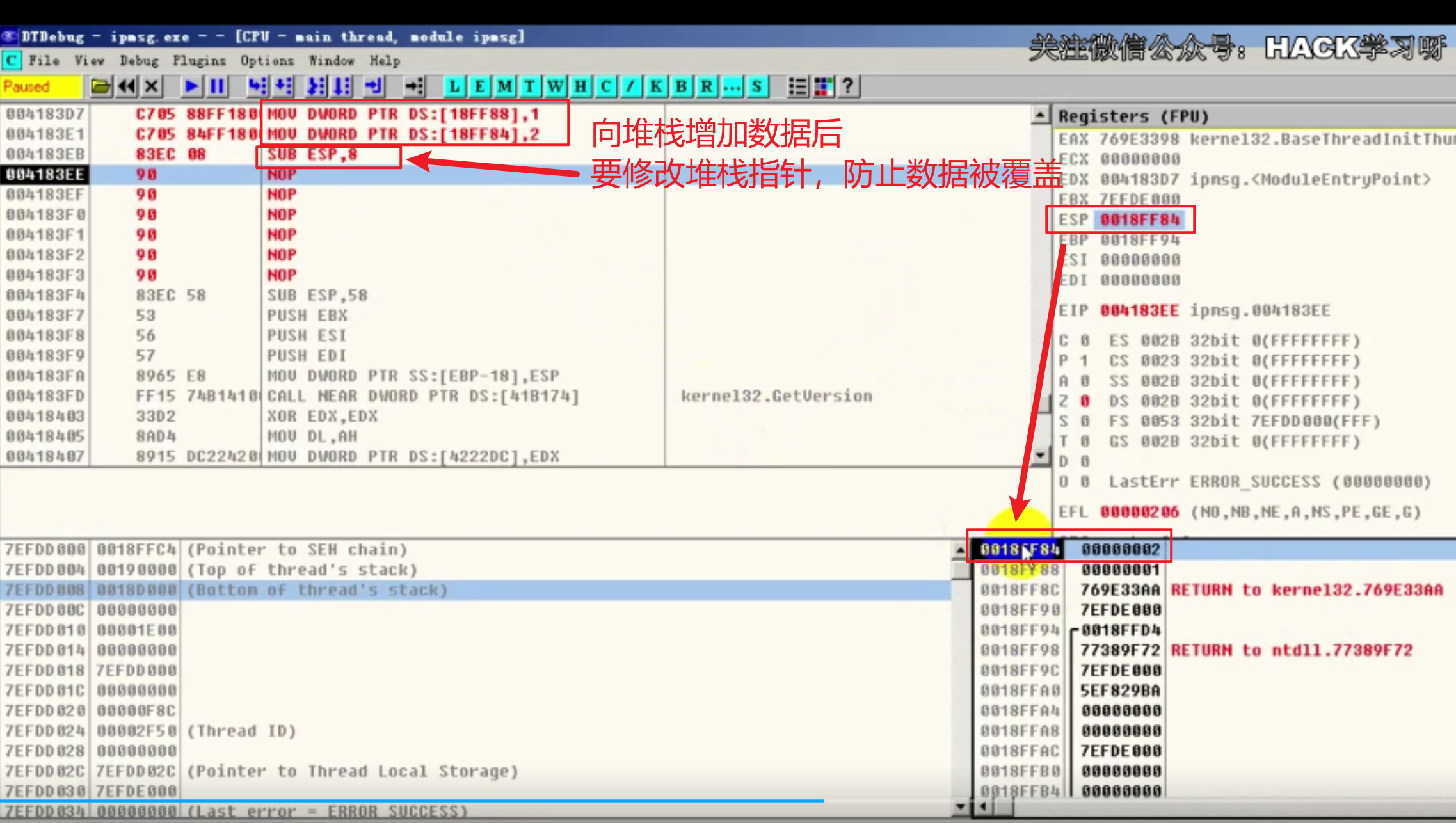Click the Run program play icon
This screenshot has width=1456, height=823.
[191, 86]
